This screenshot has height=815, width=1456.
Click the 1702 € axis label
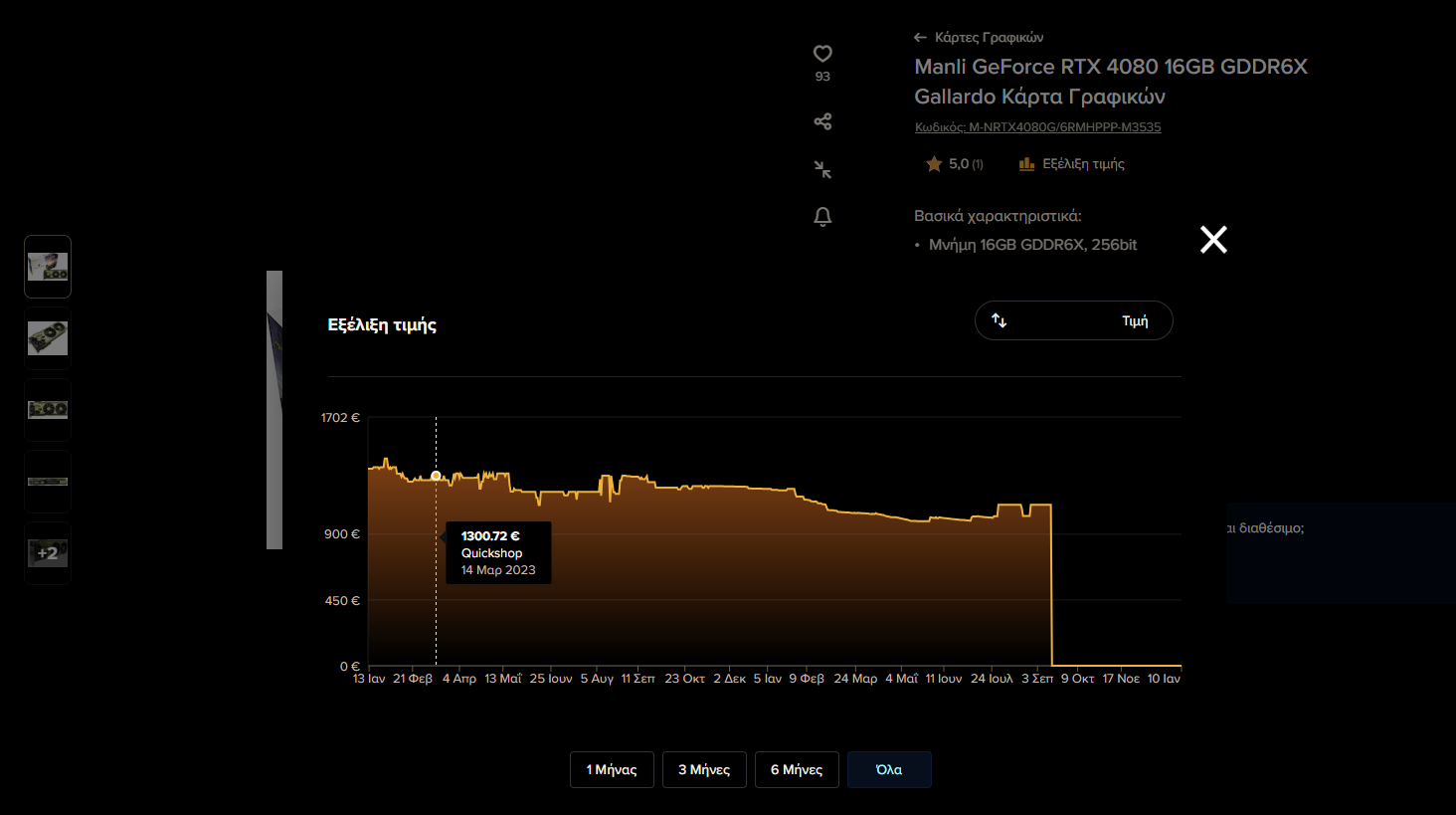(340, 418)
